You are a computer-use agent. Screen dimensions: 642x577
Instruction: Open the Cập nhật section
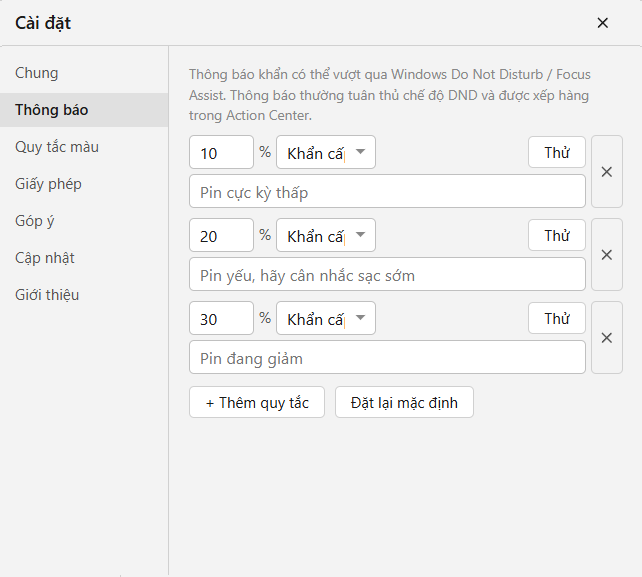84,258
